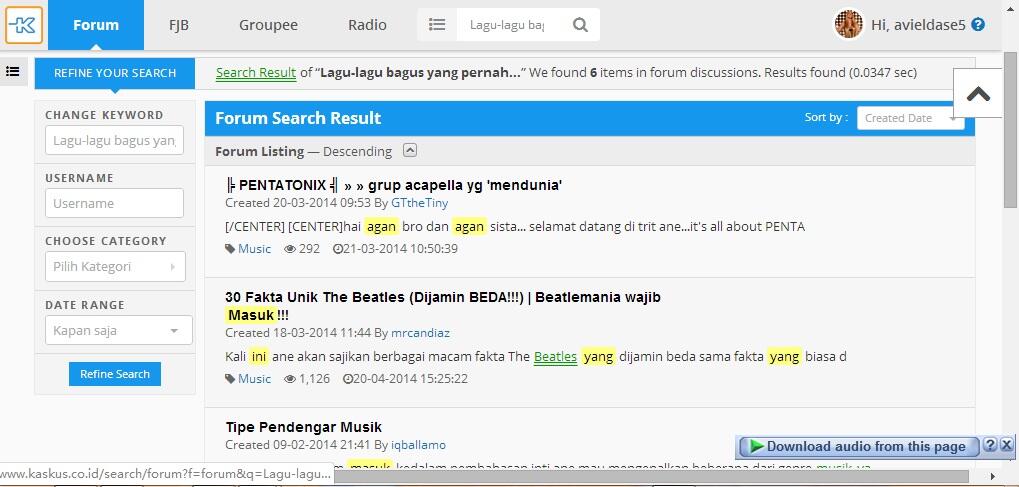
Task: Click the clock icon next to 21-03-2014 10:50:39
Action: [x=337, y=248]
